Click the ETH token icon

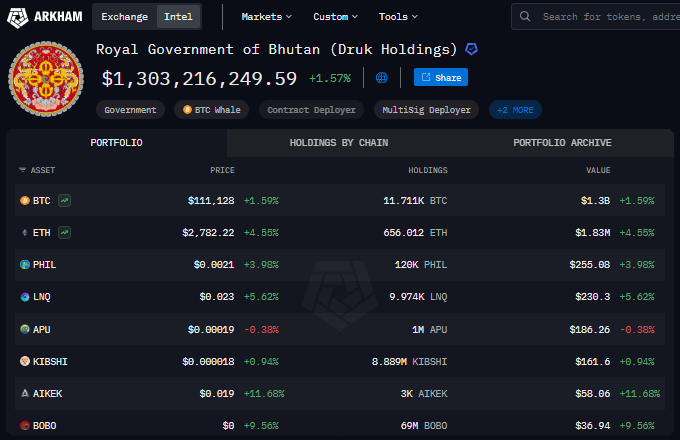[x=25, y=233]
